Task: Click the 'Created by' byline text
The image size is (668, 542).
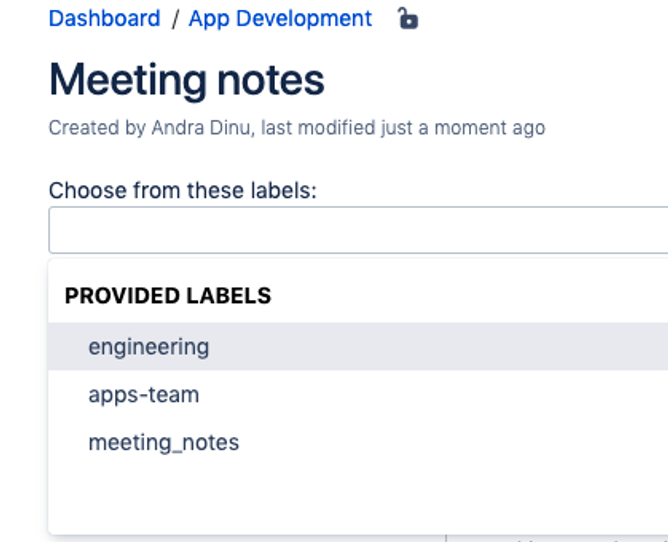Action: (84, 128)
